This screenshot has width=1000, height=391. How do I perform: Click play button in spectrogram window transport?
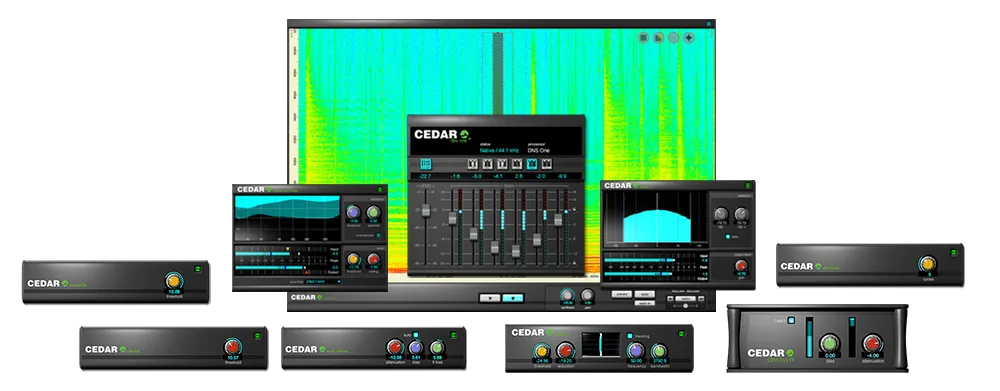(490, 298)
